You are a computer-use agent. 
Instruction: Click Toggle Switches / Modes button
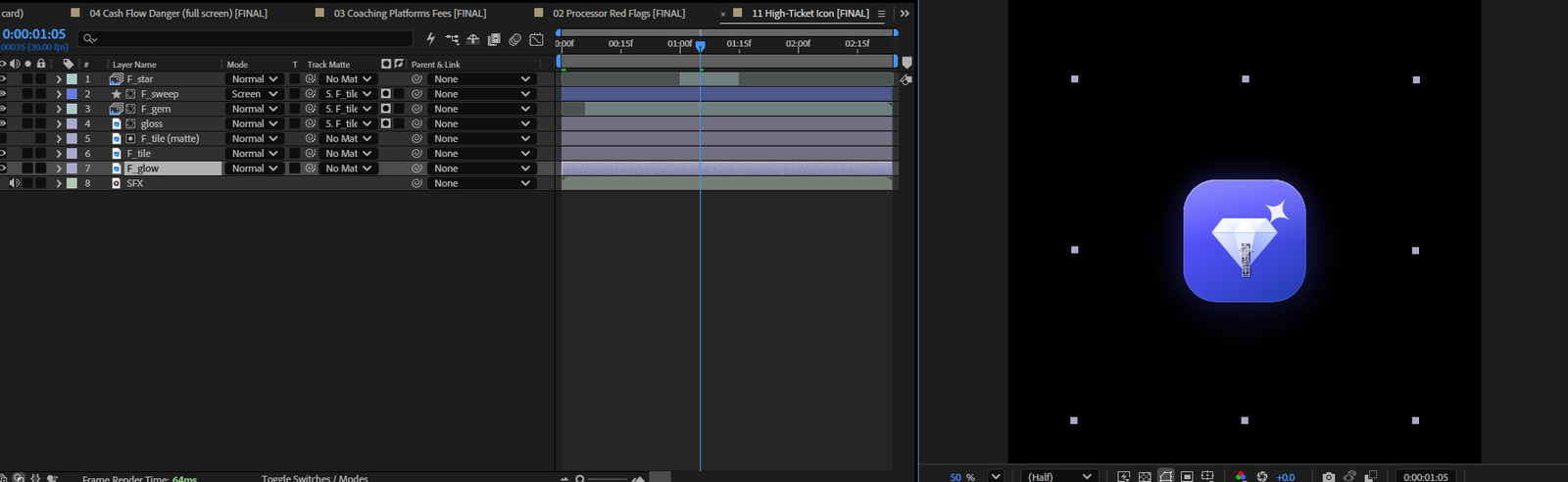[x=315, y=478]
